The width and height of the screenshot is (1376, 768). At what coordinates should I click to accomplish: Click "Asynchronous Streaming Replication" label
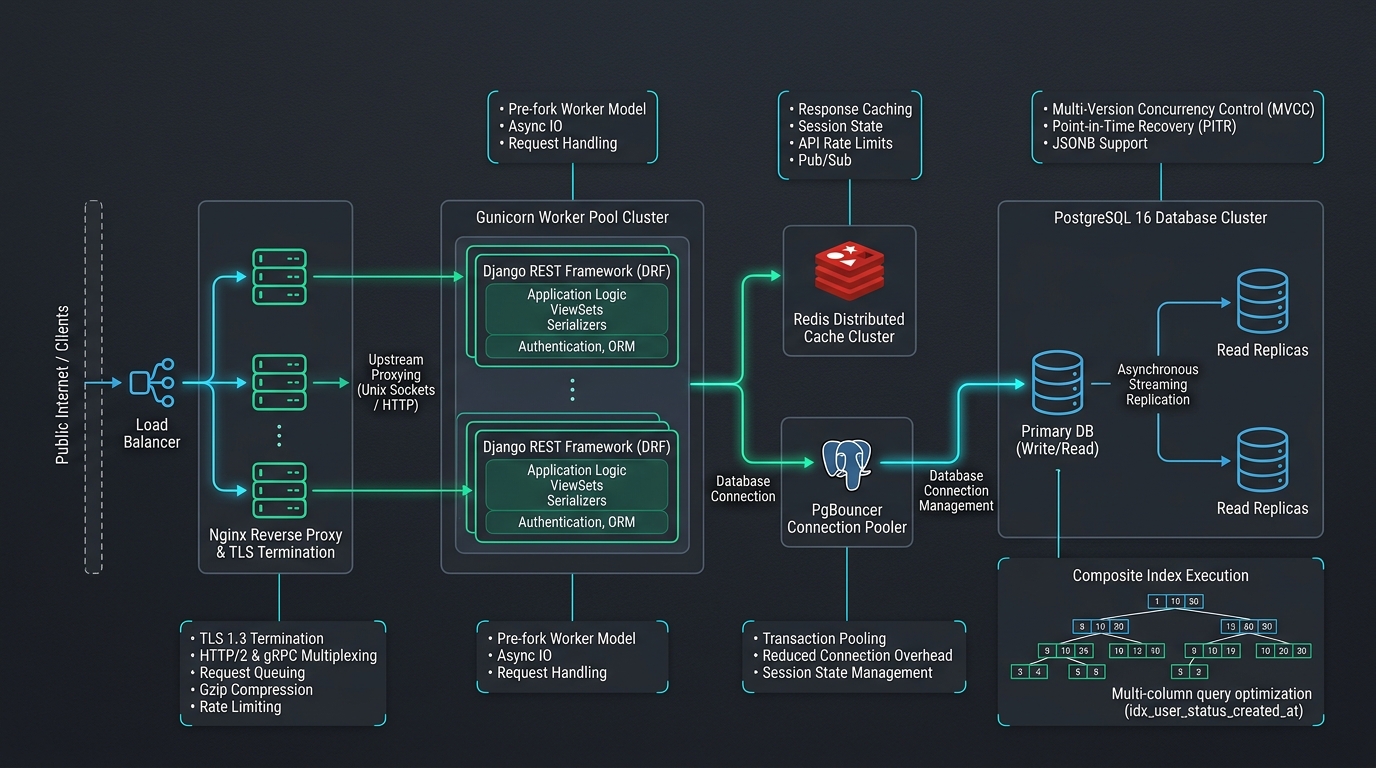tap(1158, 384)
